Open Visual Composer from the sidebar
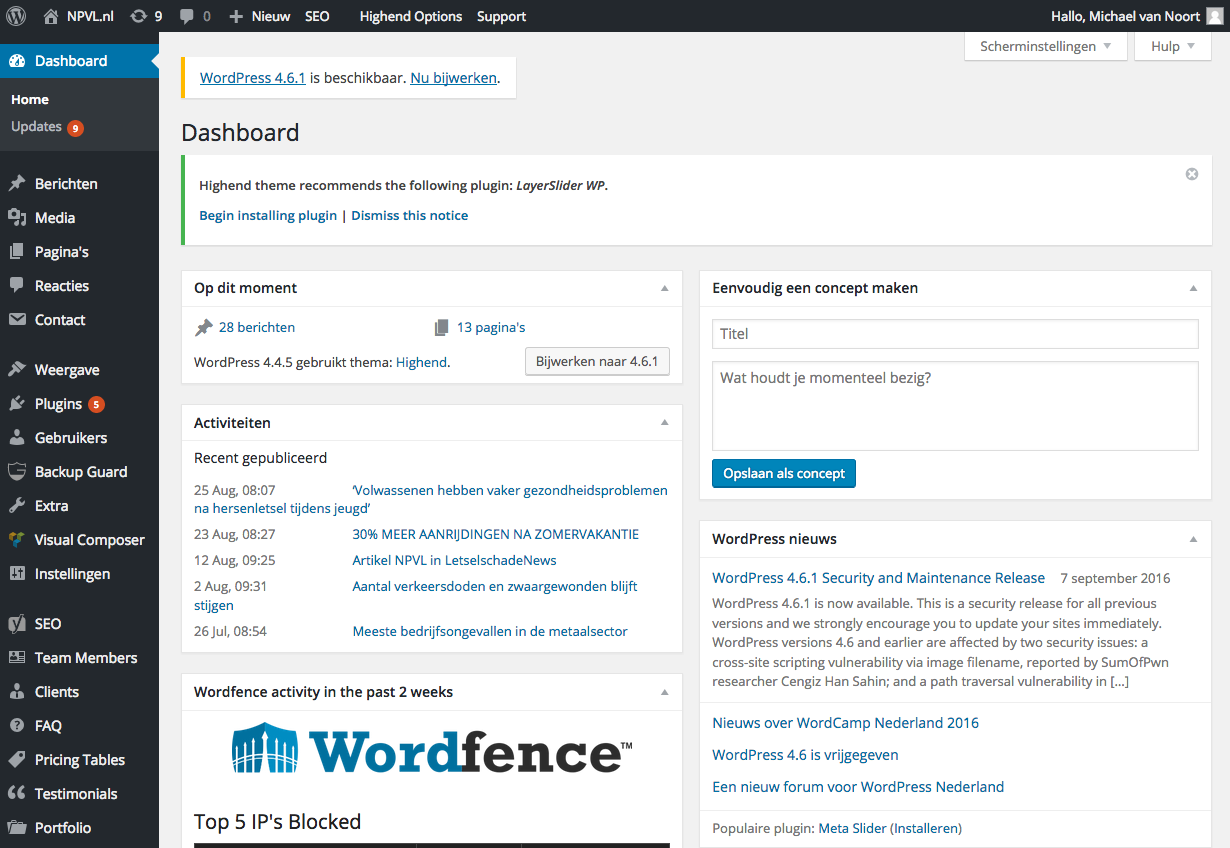Screen dimensions: 1230x848 (x=89, y=540)
